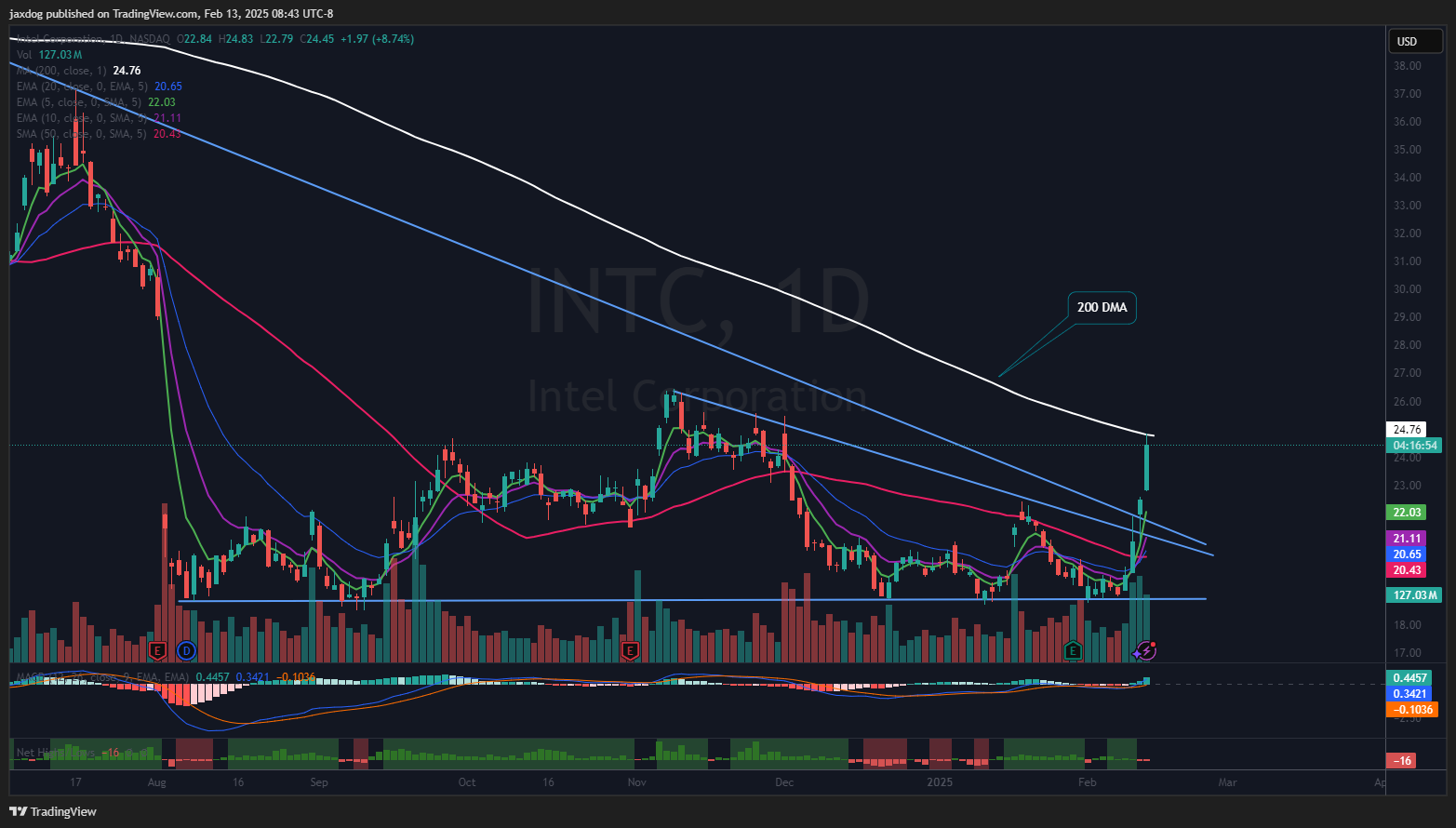Click the red earnings E marker near Aug

click(x=157, y=650)
